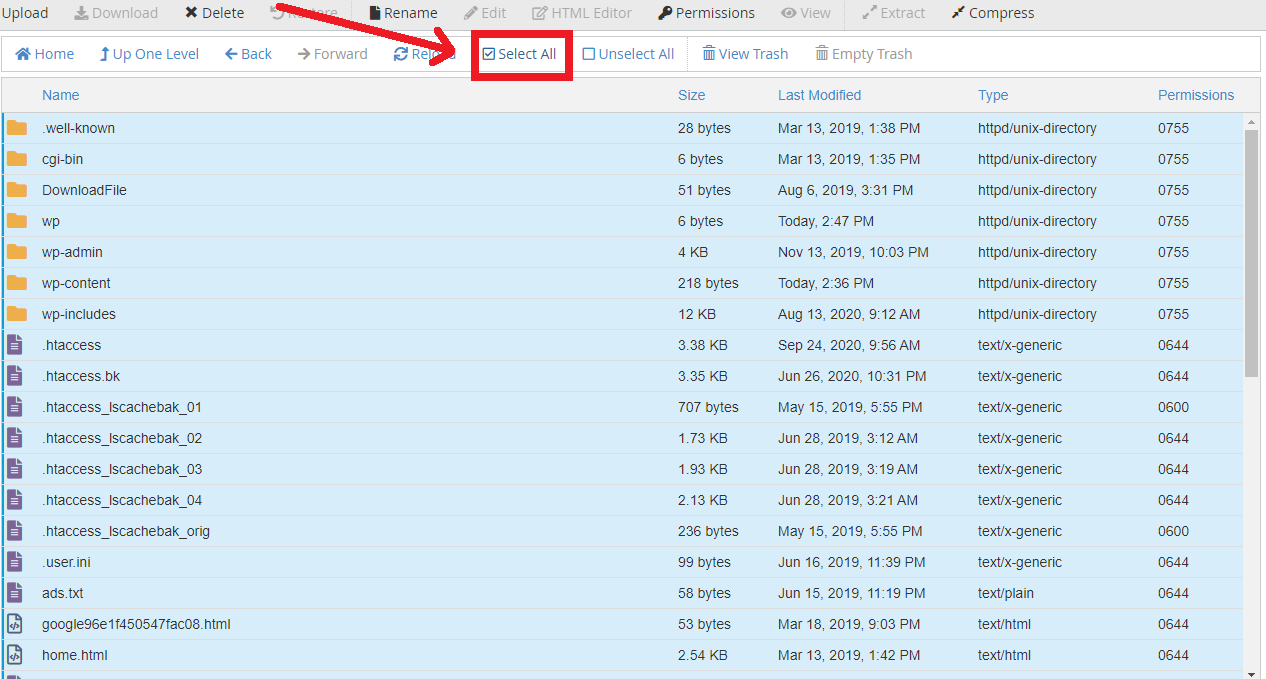Click the Back navigation arrow
This screenshot has width=1266, height=679.
(x=247, y=53)
